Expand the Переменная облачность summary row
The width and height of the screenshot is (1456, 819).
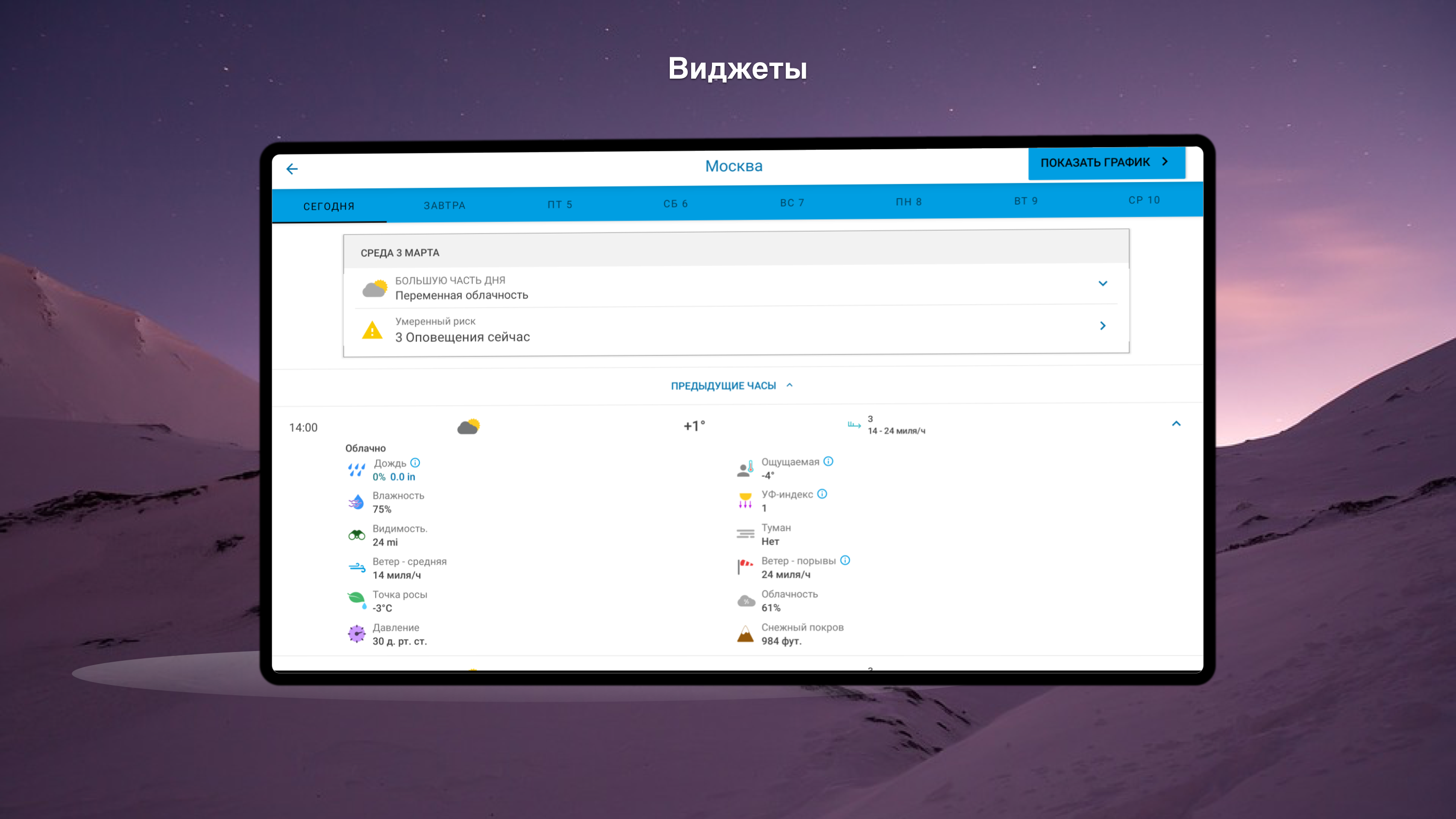pyautogui.click(x=1102, y=284)
